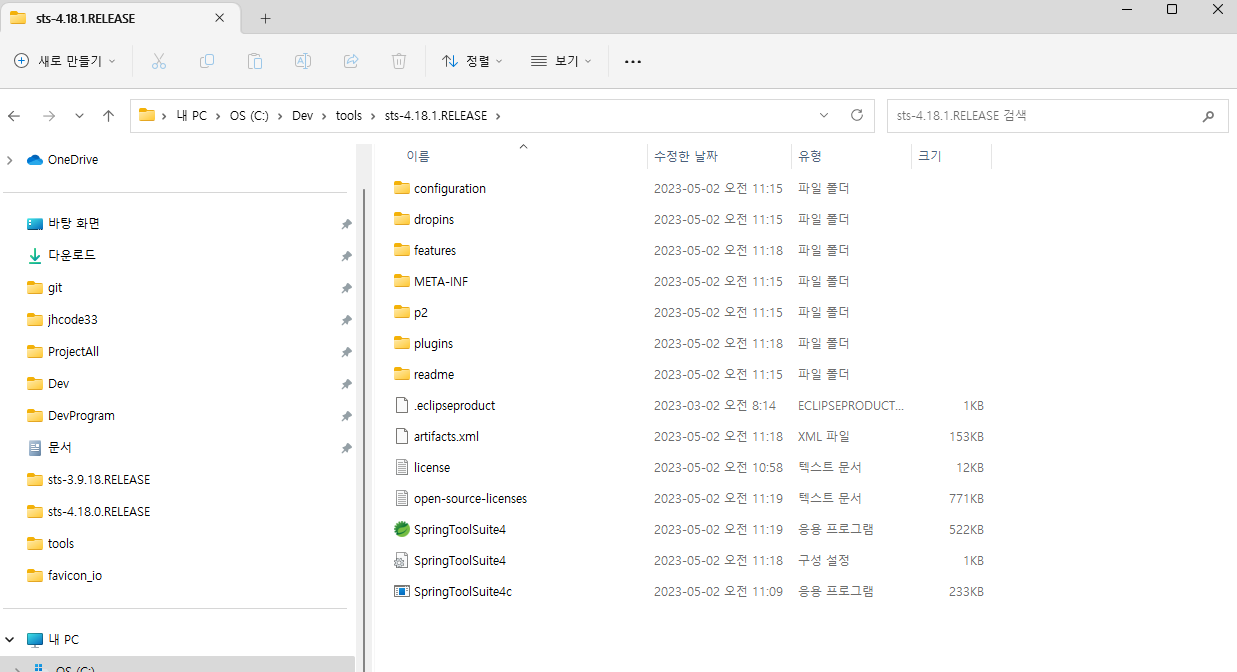Open a new tab with plus button
The width and height of the screenshot is (1237, 672).
click(265, 18)
